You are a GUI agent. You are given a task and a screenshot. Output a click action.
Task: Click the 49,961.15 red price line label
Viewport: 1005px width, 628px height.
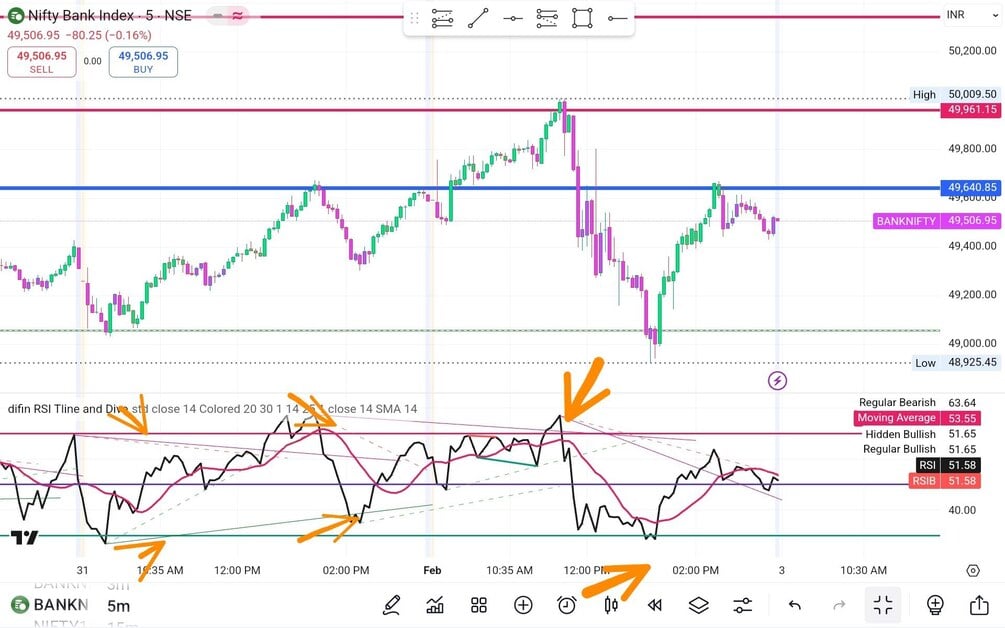(x=972, y=110)
